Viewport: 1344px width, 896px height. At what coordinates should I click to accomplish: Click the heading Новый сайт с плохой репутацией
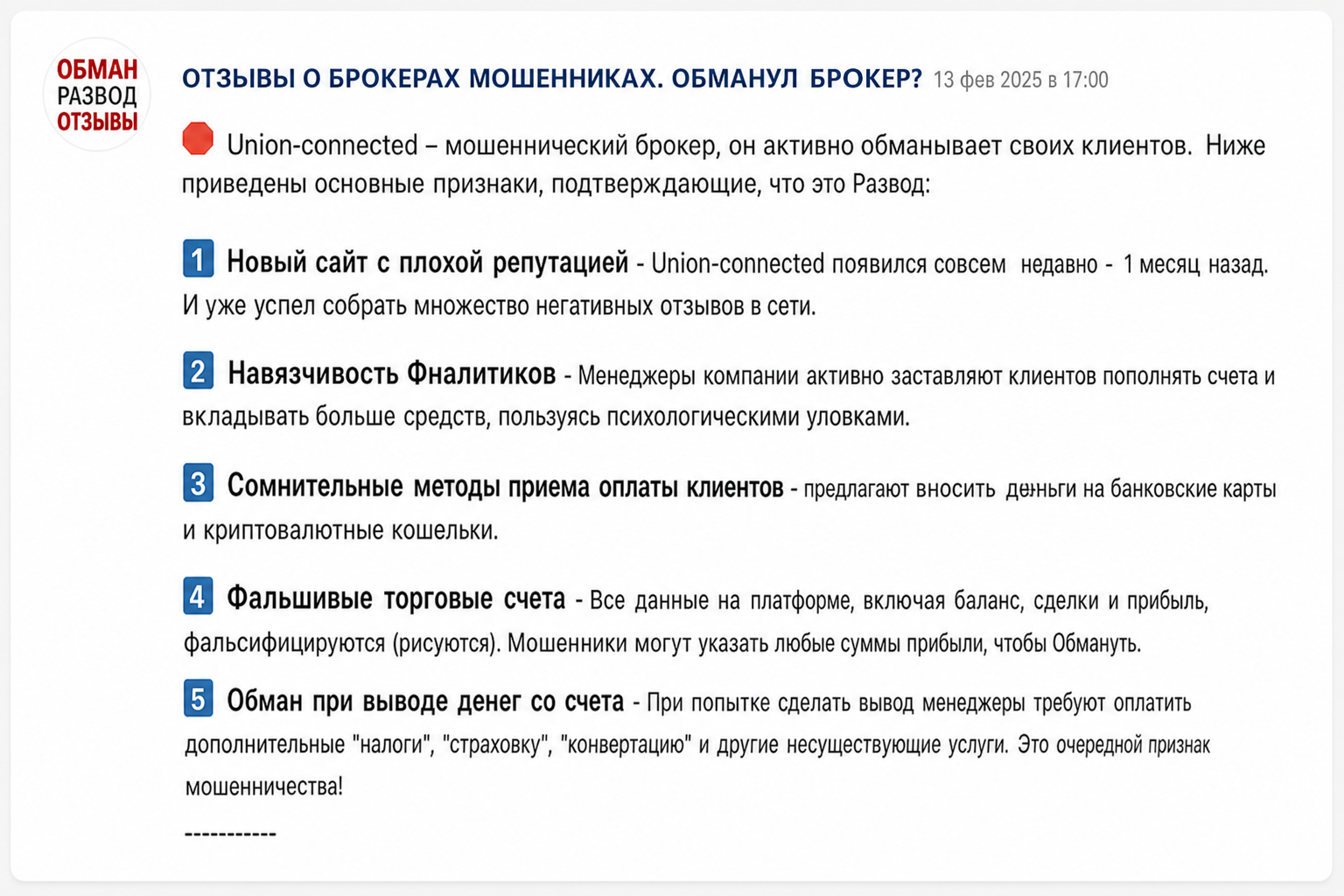click(428, 262)
